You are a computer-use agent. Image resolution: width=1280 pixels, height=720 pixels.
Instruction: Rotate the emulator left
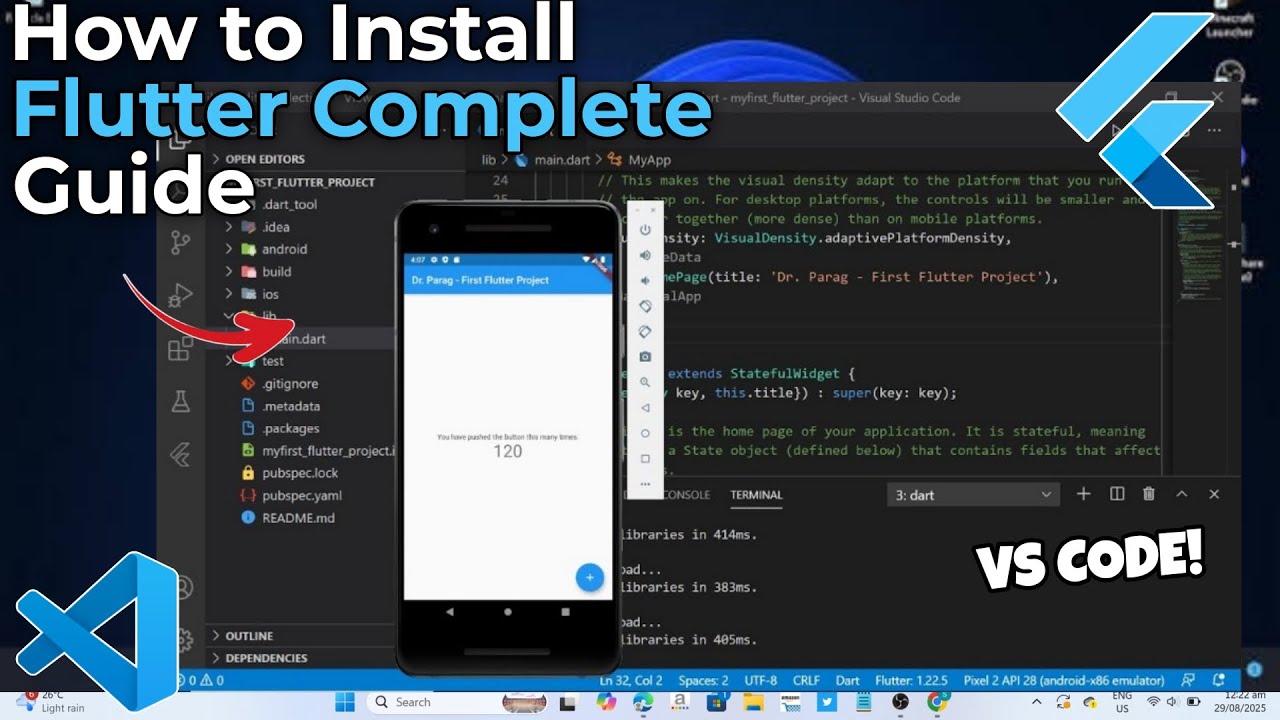point(645,306)
